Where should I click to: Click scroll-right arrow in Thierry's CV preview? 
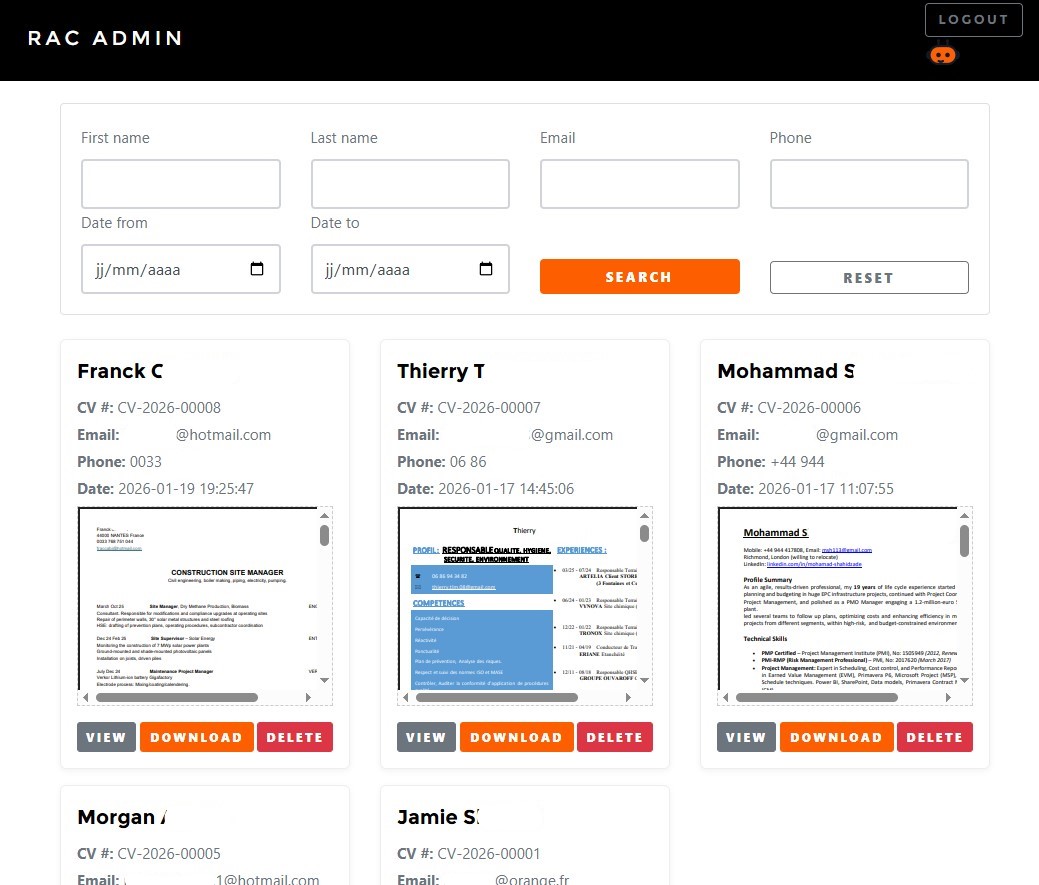pos(628,697)
